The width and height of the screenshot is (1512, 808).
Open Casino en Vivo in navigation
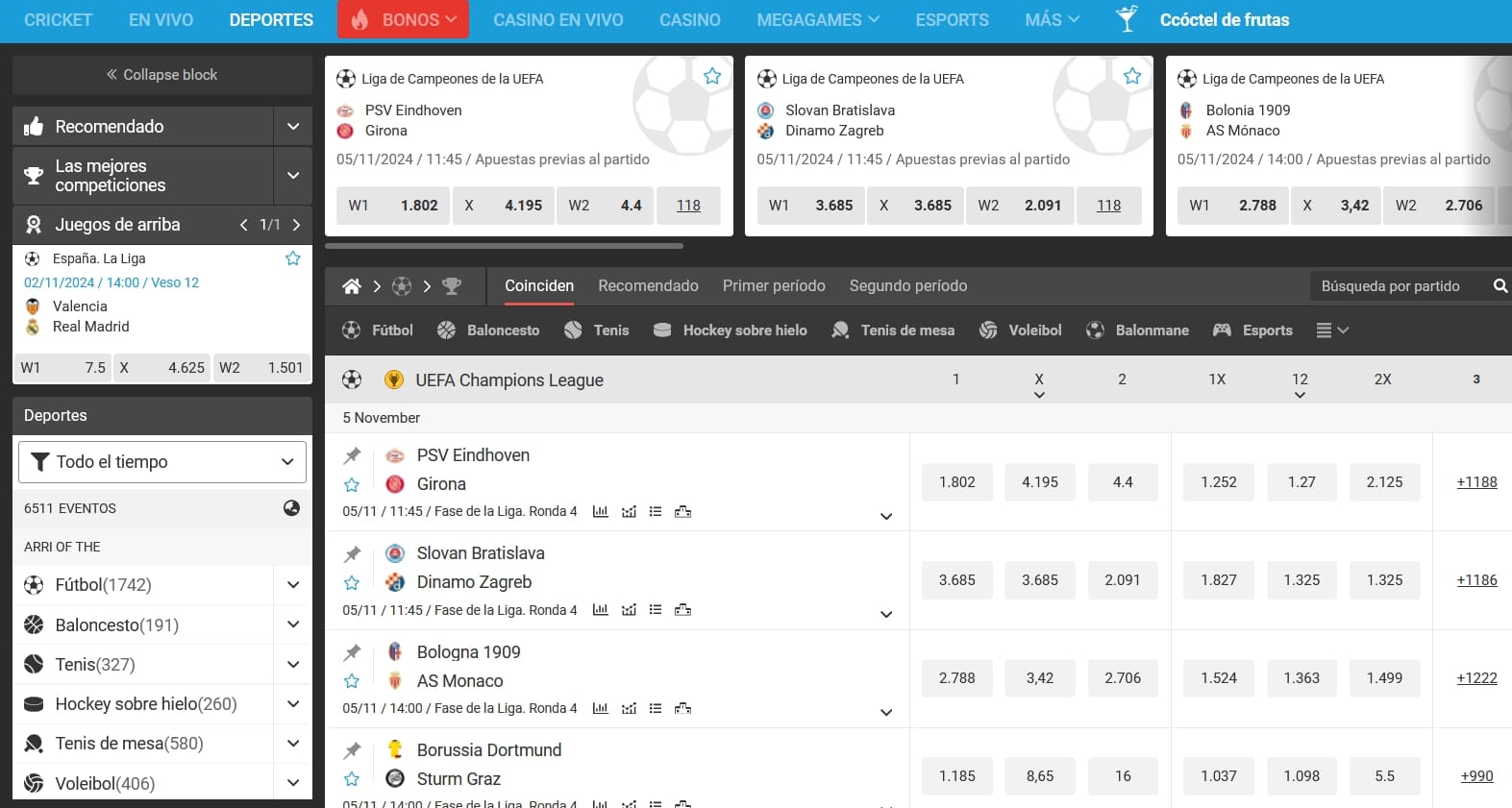[x=558, y=19]
